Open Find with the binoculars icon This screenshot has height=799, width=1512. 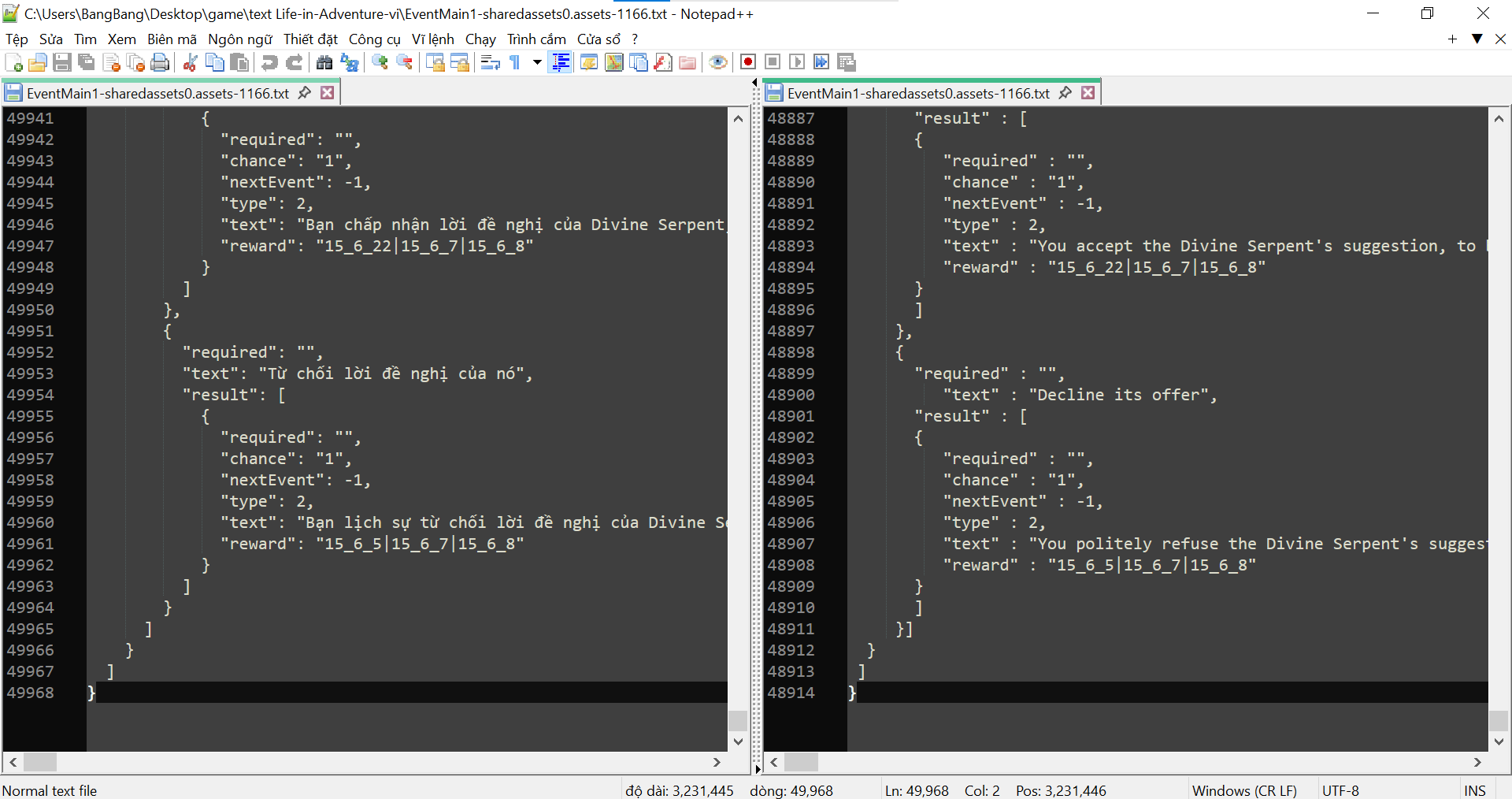pyautogui.click(x=324, y=62)
